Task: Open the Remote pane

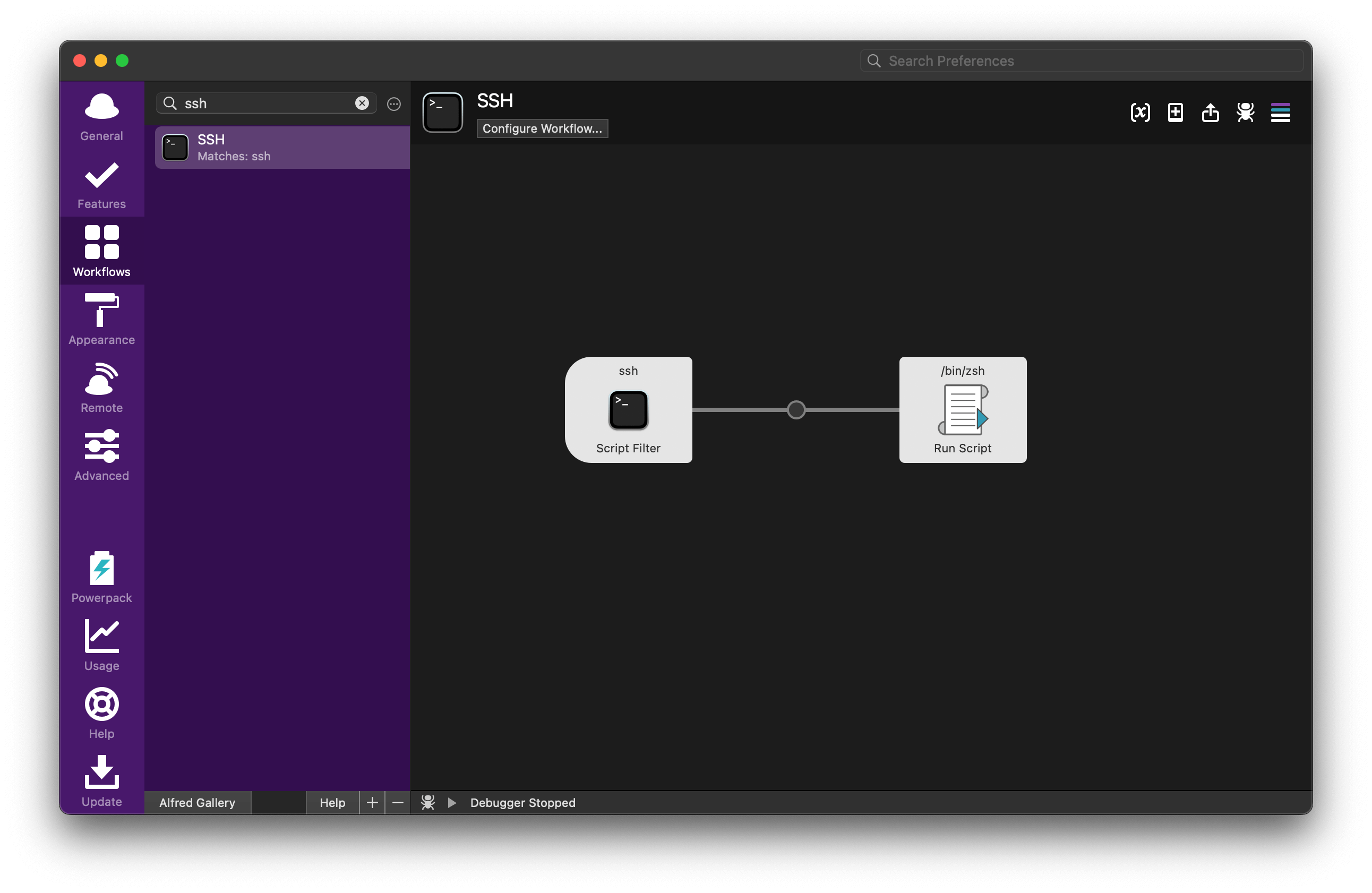Action: [101, 388]
